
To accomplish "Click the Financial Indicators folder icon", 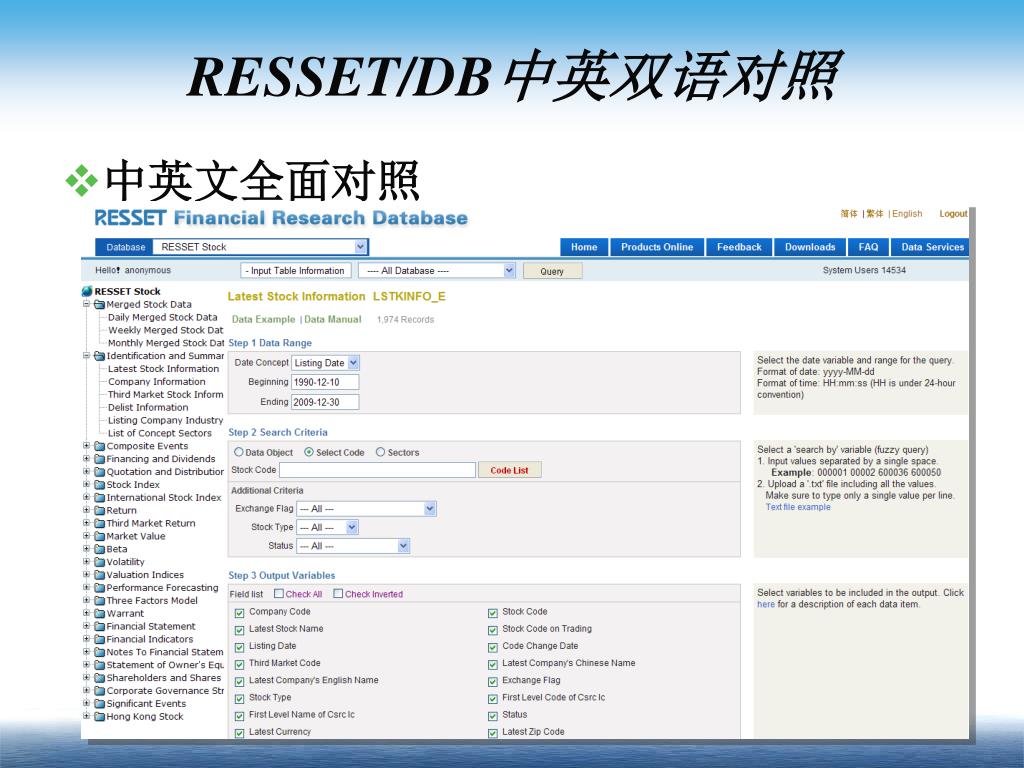I will pyautogui.click(x=99, y=639).
